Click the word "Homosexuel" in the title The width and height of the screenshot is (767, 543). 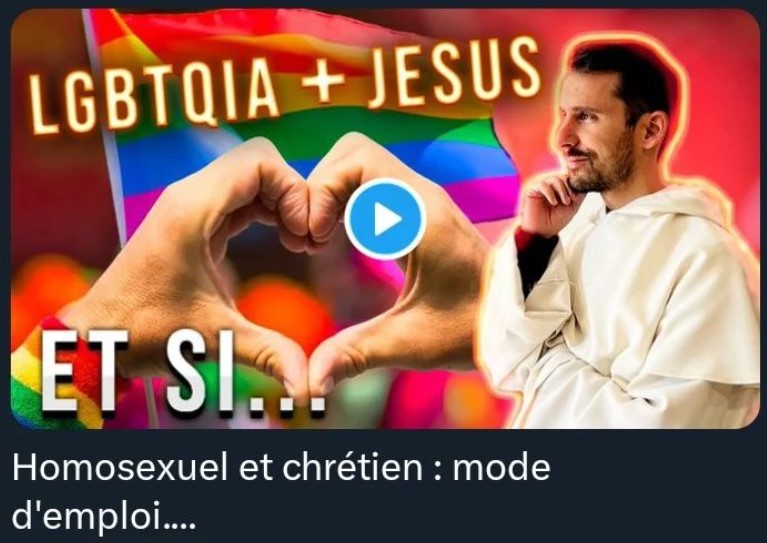(x=120, y=468)
